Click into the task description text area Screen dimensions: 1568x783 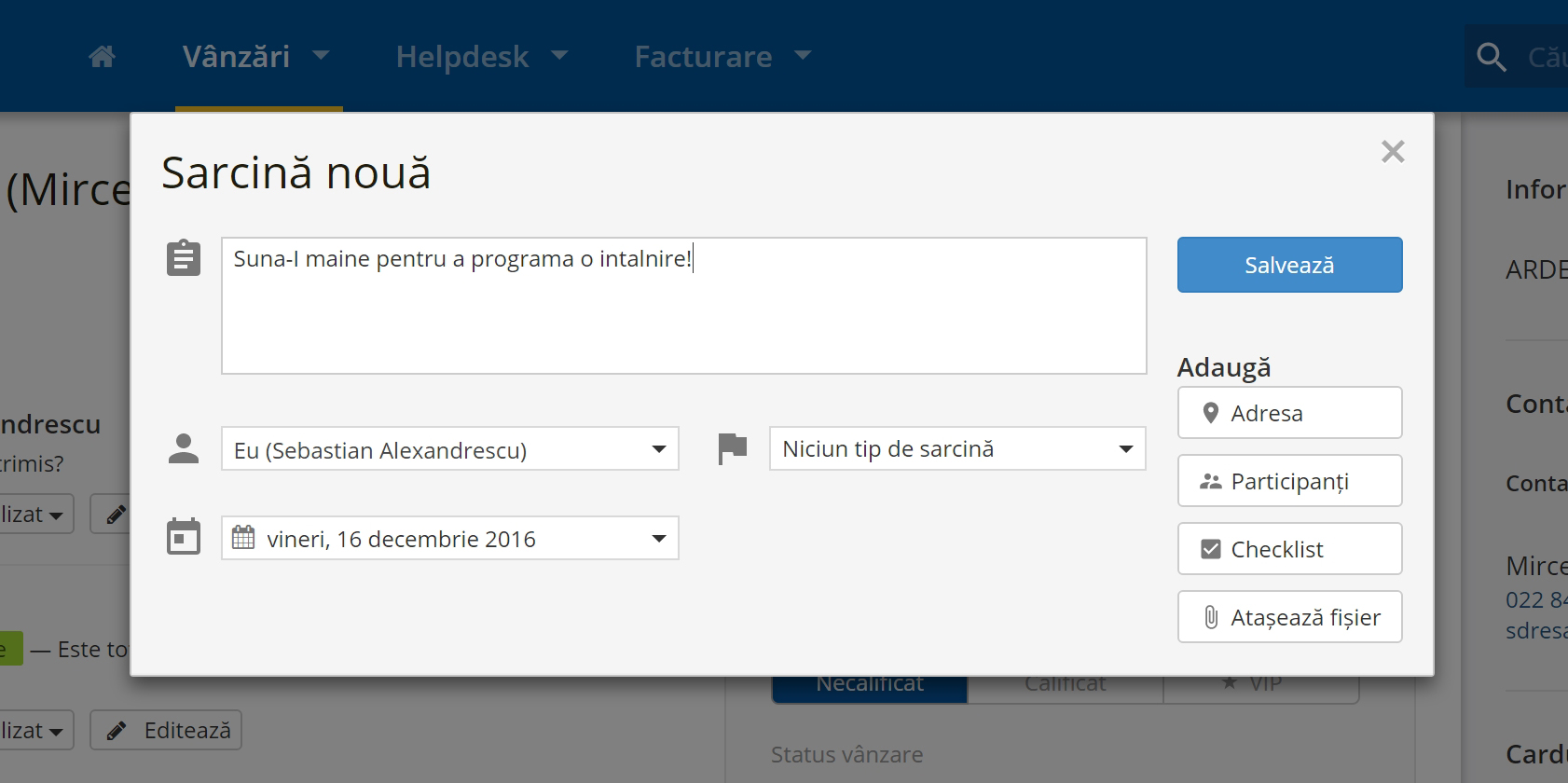pos(683,306)
